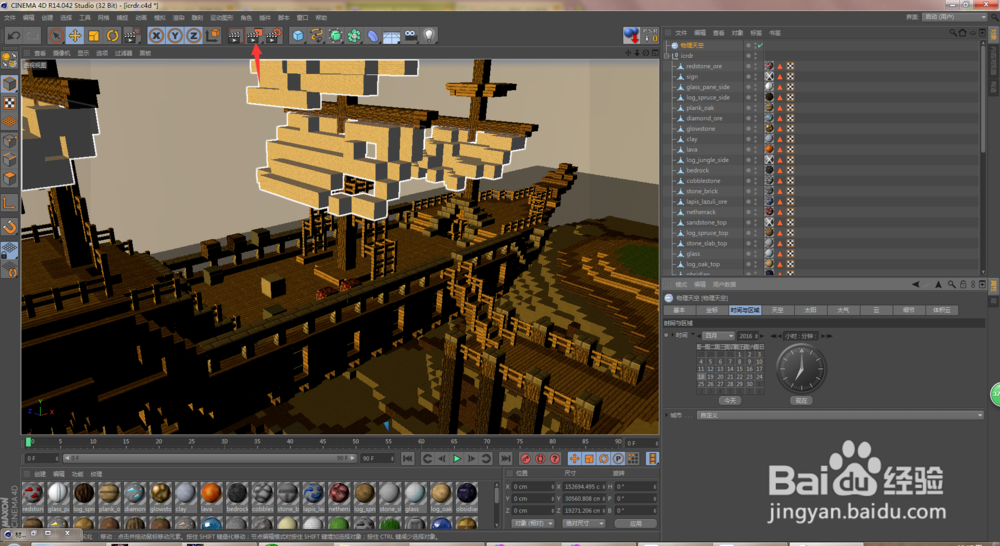Play the animation forward
Screen dimensions: 1000x546
[457, 458]
